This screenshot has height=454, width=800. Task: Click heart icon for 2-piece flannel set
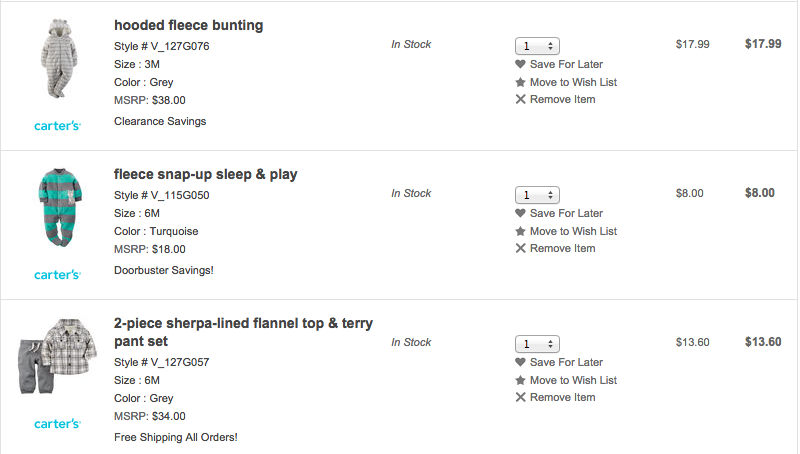click(520, 362)
